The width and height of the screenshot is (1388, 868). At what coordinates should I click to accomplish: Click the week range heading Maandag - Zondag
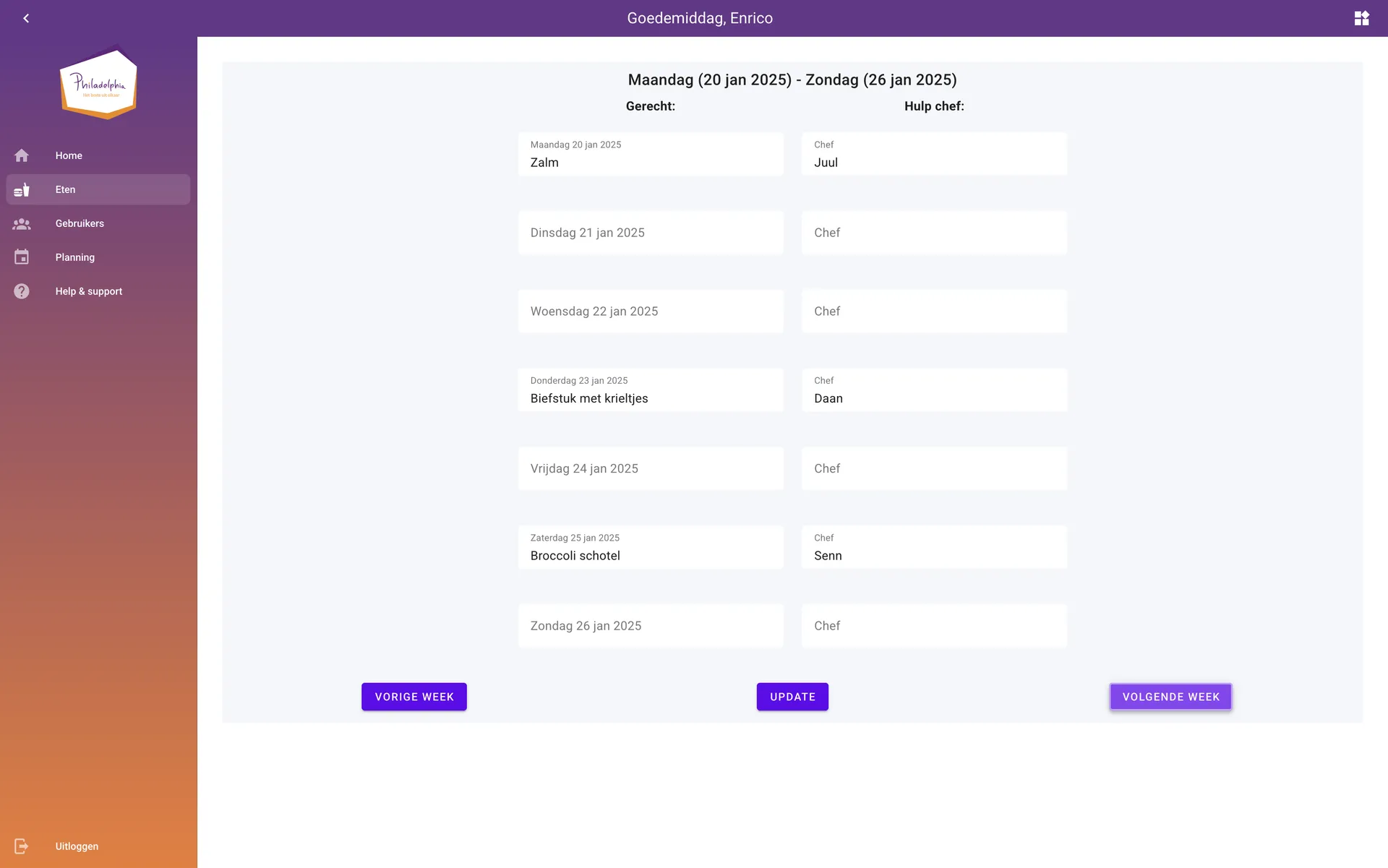(x=792, y=80)
